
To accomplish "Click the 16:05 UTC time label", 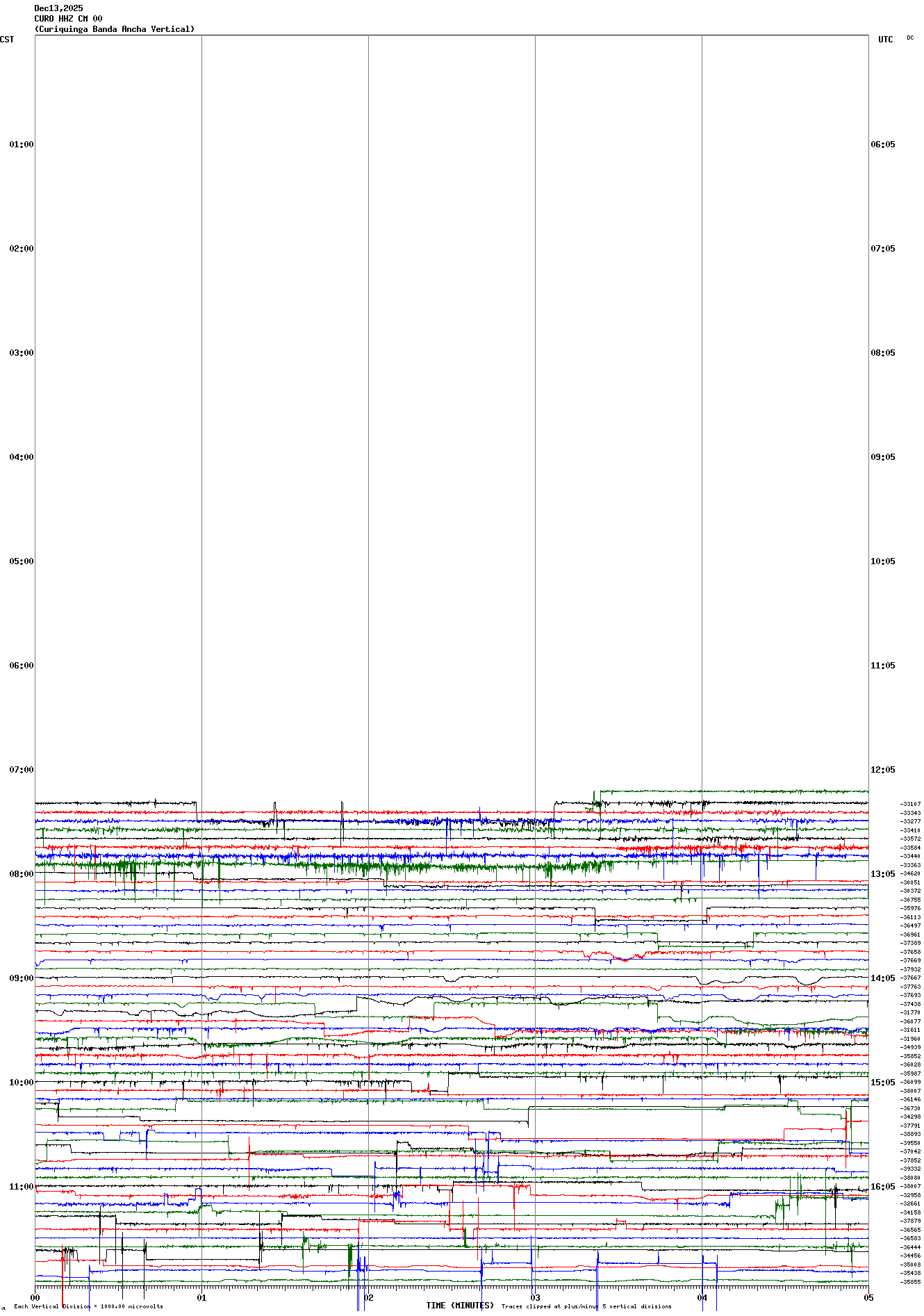I will coord(882,1187).
